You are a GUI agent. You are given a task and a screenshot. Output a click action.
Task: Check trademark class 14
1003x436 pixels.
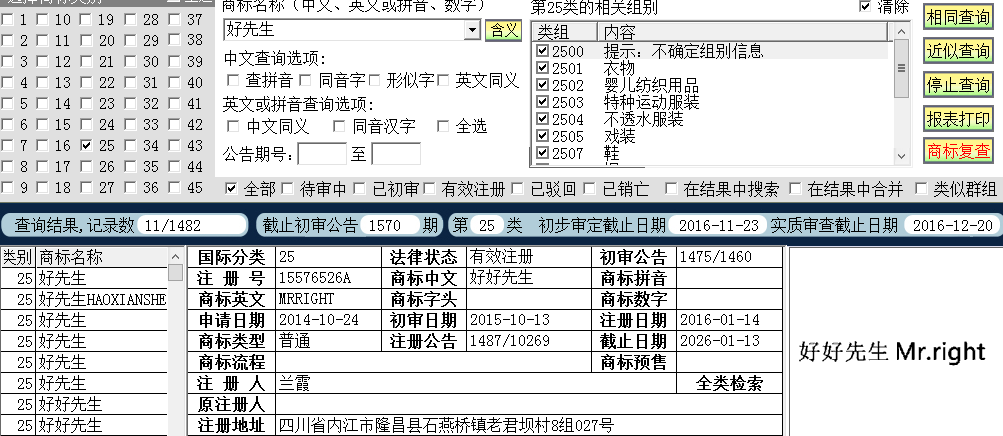click(43, 104)
